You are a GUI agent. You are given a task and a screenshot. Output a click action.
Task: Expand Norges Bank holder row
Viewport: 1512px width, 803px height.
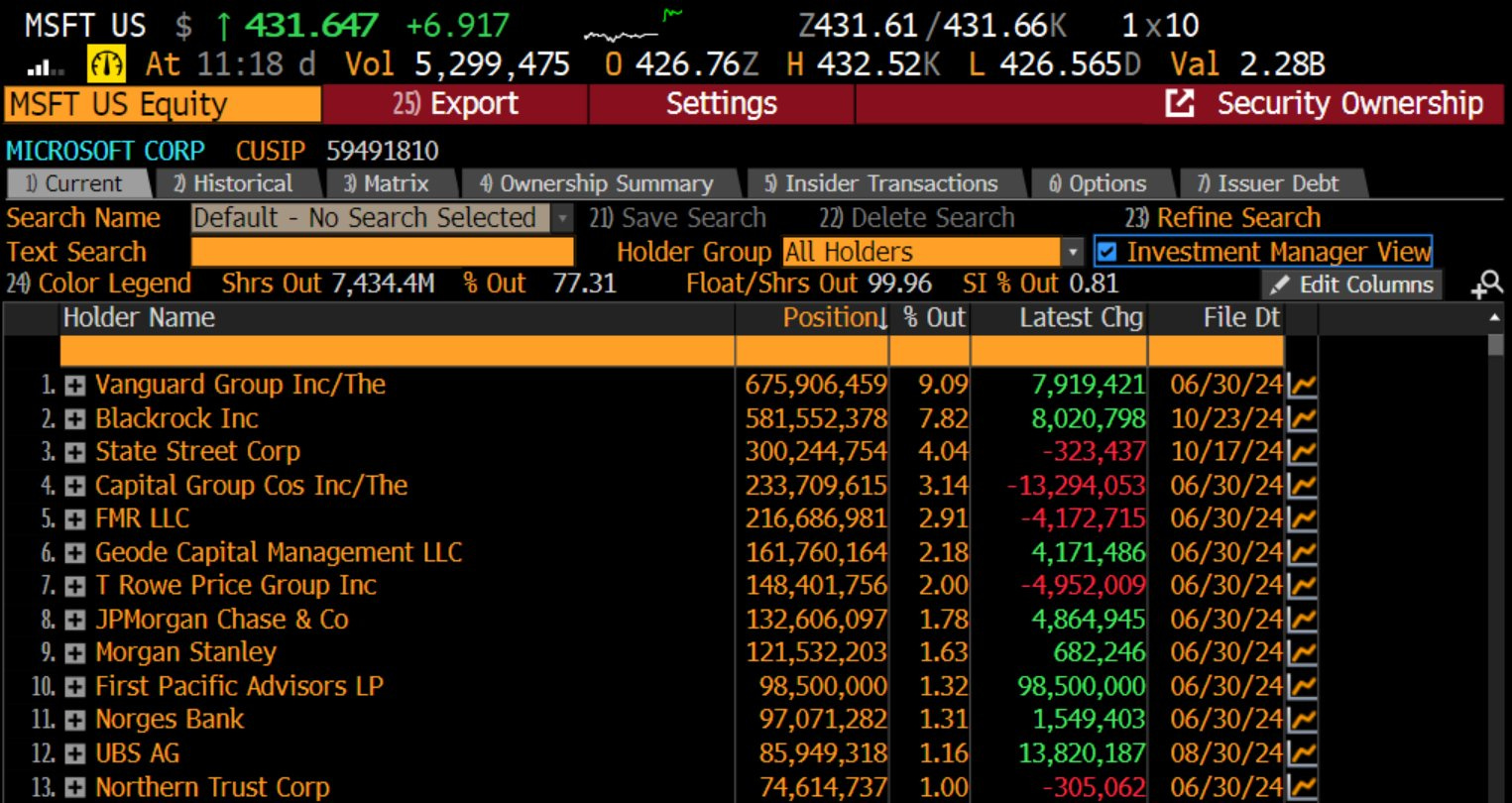point(74,721)
